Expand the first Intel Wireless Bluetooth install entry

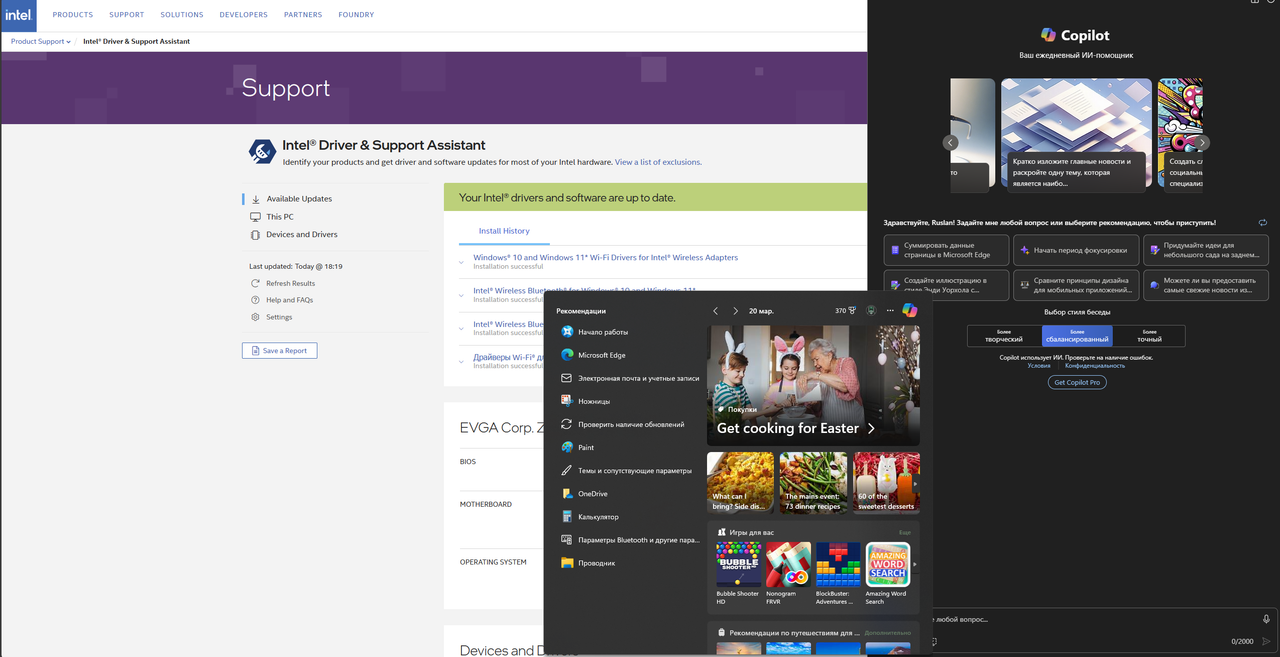click(461, 295)
